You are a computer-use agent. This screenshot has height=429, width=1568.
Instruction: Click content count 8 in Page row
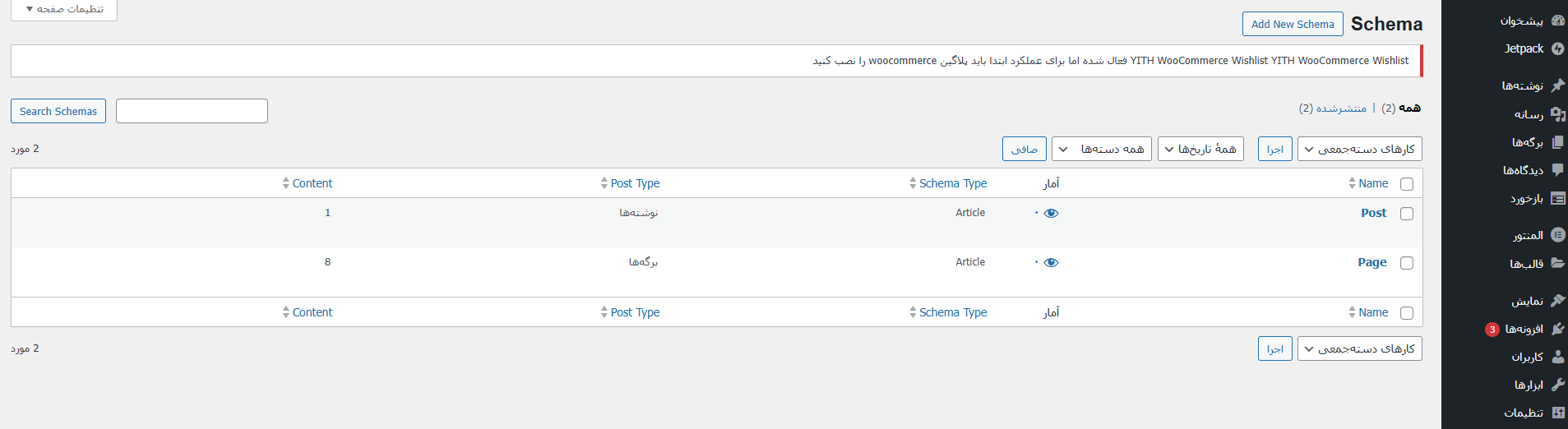pyautogui.click(x=327, y=262)
